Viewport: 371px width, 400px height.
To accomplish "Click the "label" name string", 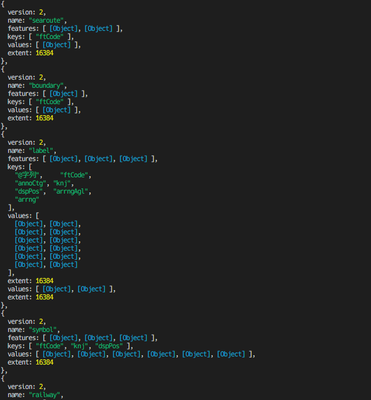I will (41, 151).
